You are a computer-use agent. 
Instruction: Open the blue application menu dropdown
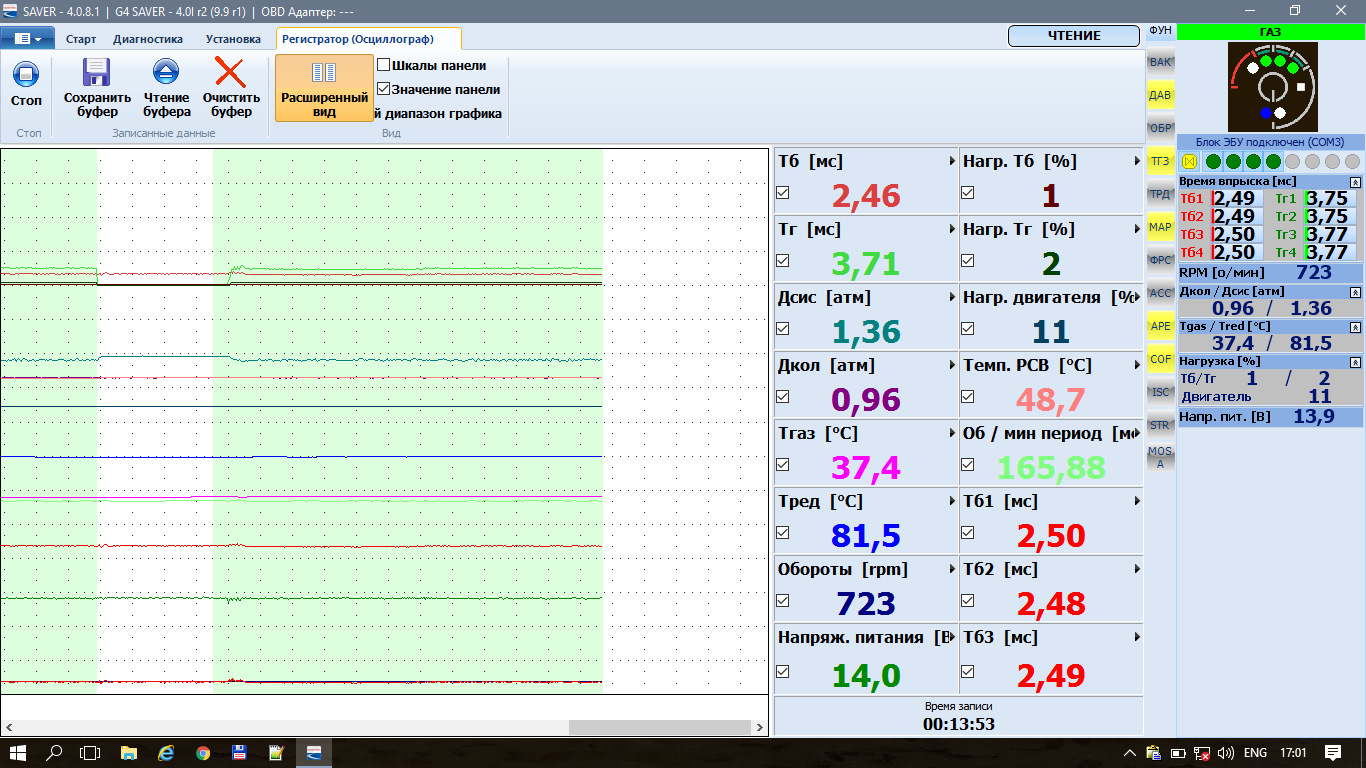click(x=28, y=39)
